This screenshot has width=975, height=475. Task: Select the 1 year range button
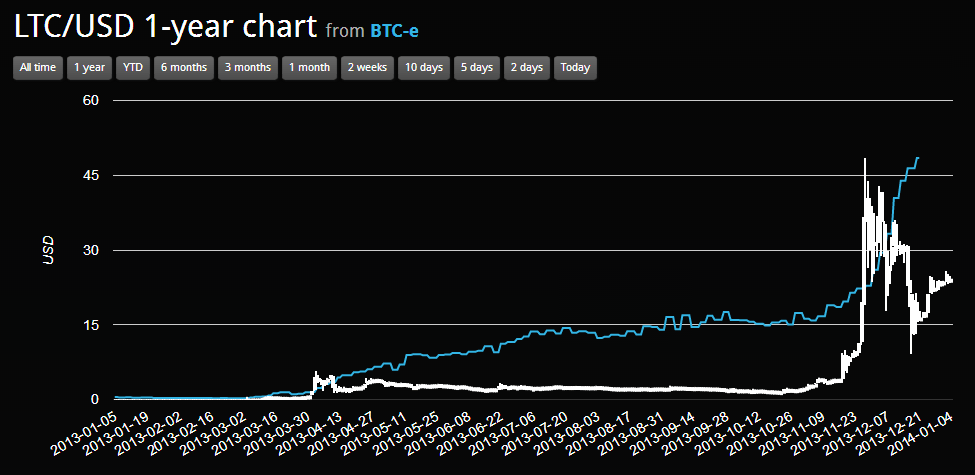[x=90, y=68]
